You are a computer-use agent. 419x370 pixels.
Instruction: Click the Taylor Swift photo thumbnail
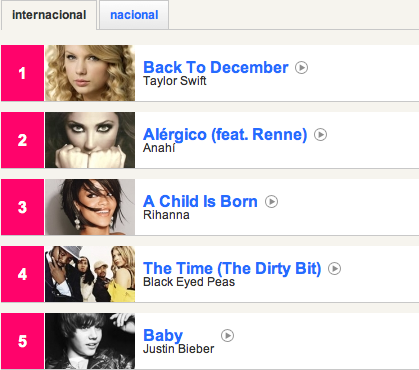point(90,73)
